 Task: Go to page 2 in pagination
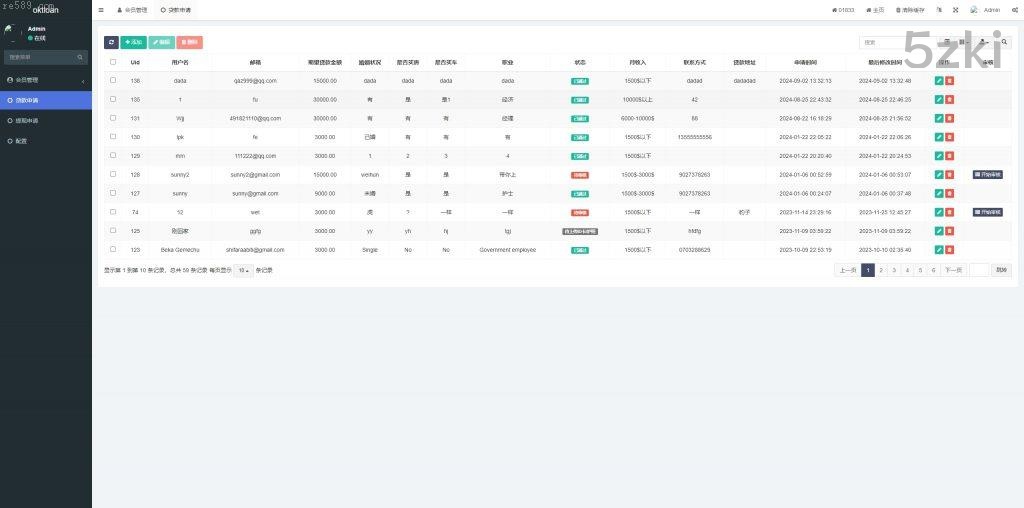tap(881, 270)
